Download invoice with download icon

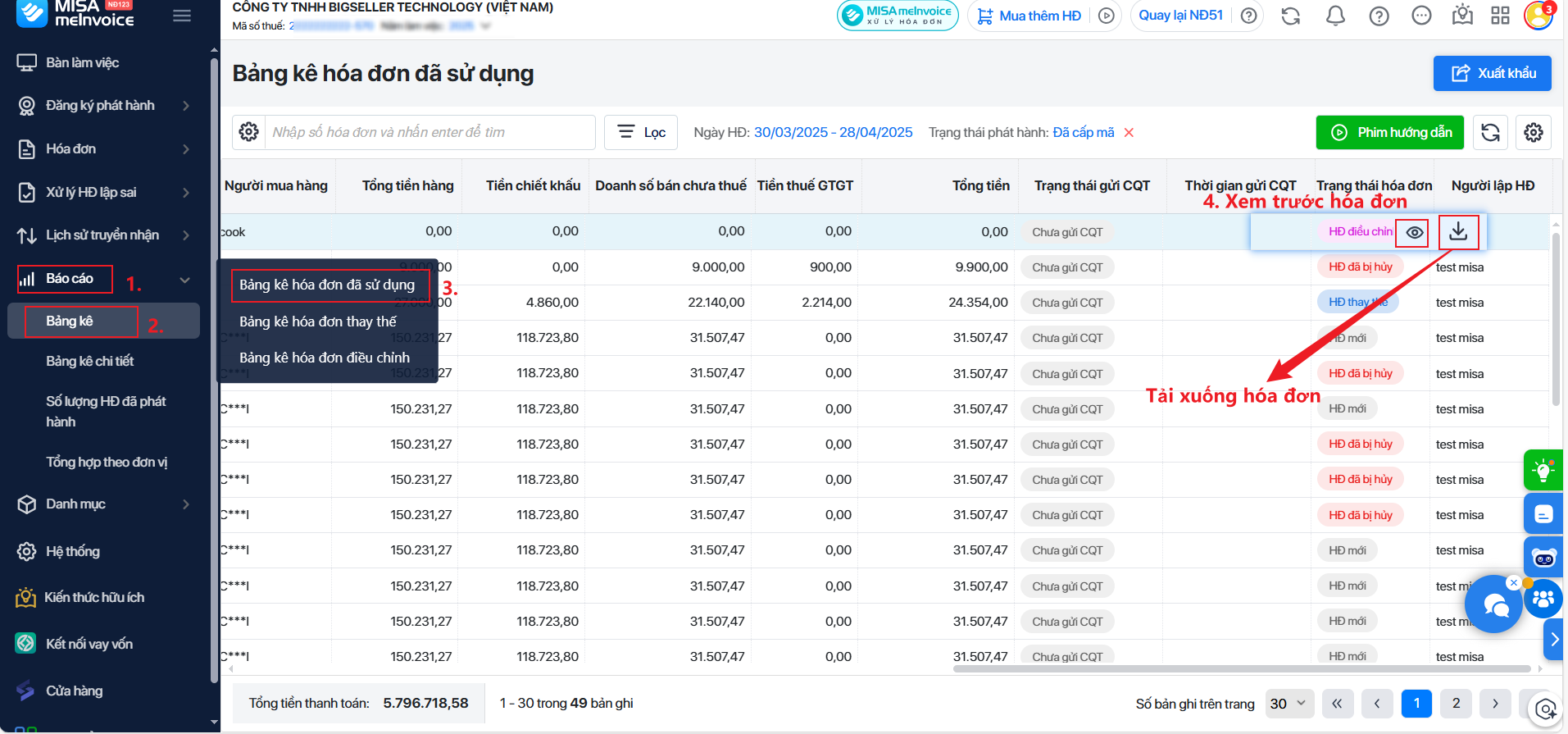tap(1458, 232)
